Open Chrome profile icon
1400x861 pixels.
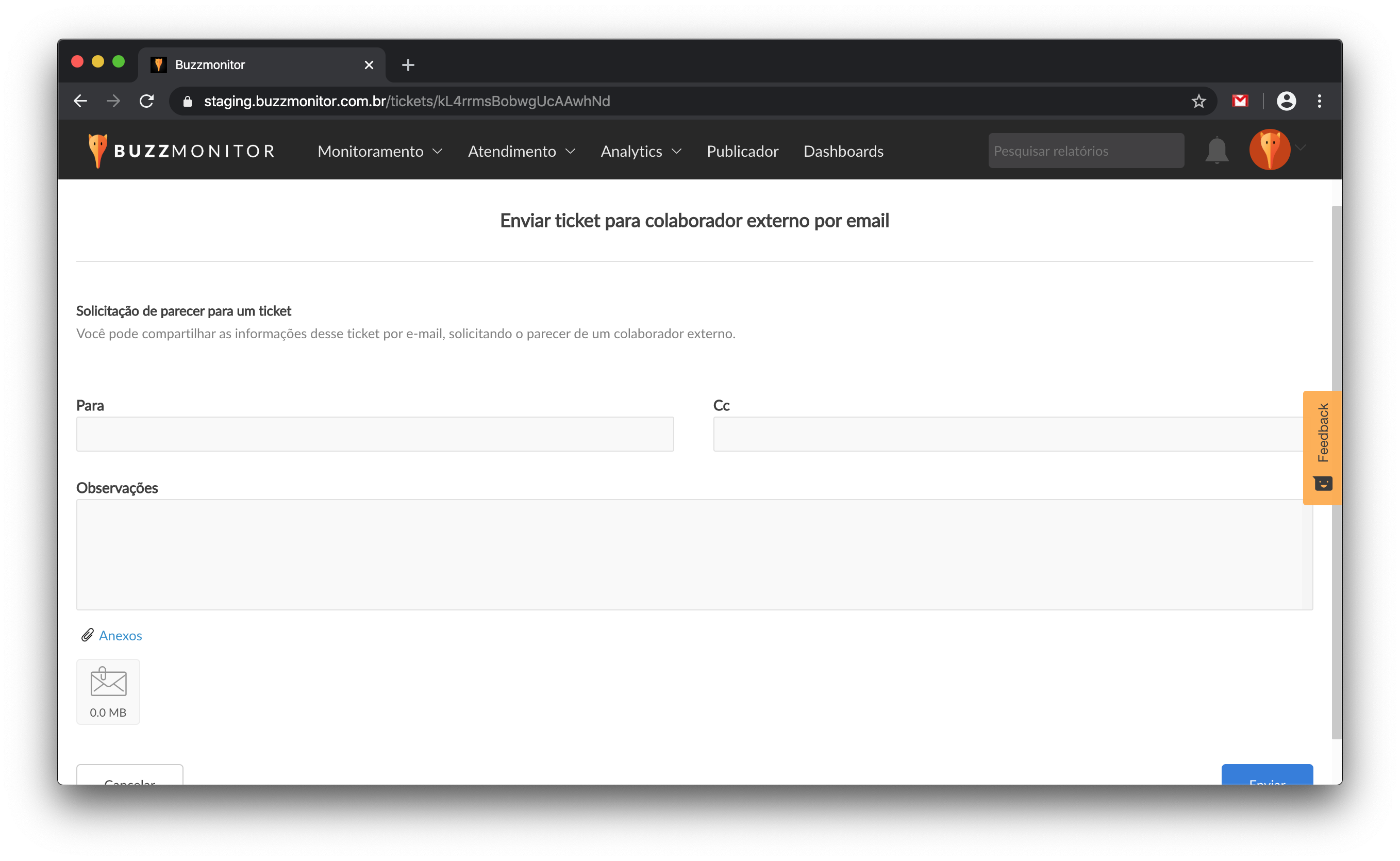pos(1286,102)
